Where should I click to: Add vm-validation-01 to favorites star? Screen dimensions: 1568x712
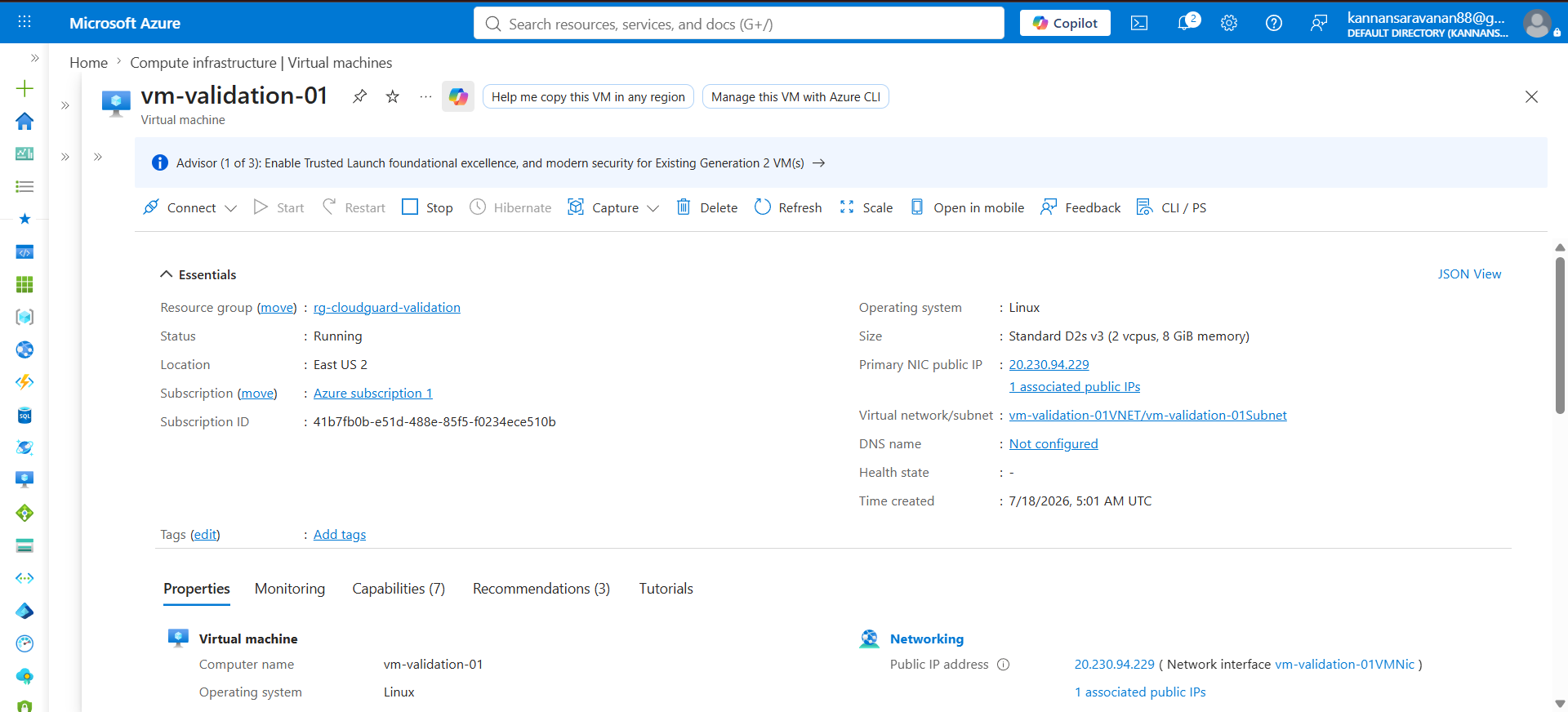393,96
